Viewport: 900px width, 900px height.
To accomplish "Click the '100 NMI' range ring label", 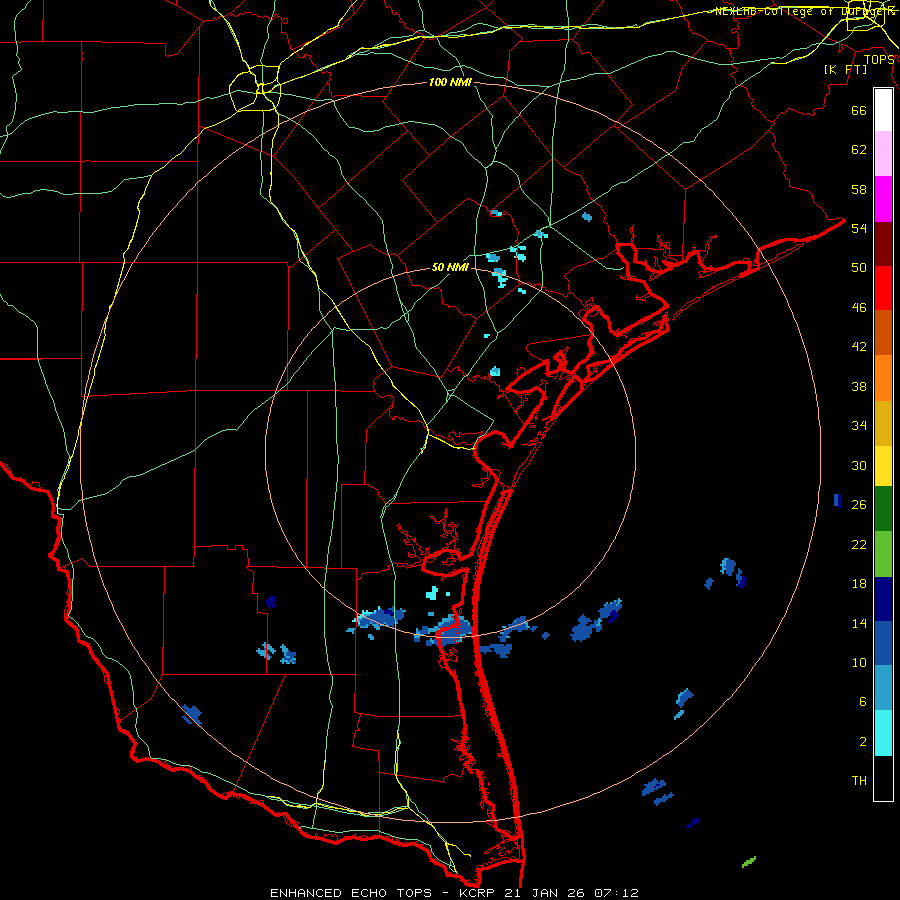I will click(x=450, y=82).
